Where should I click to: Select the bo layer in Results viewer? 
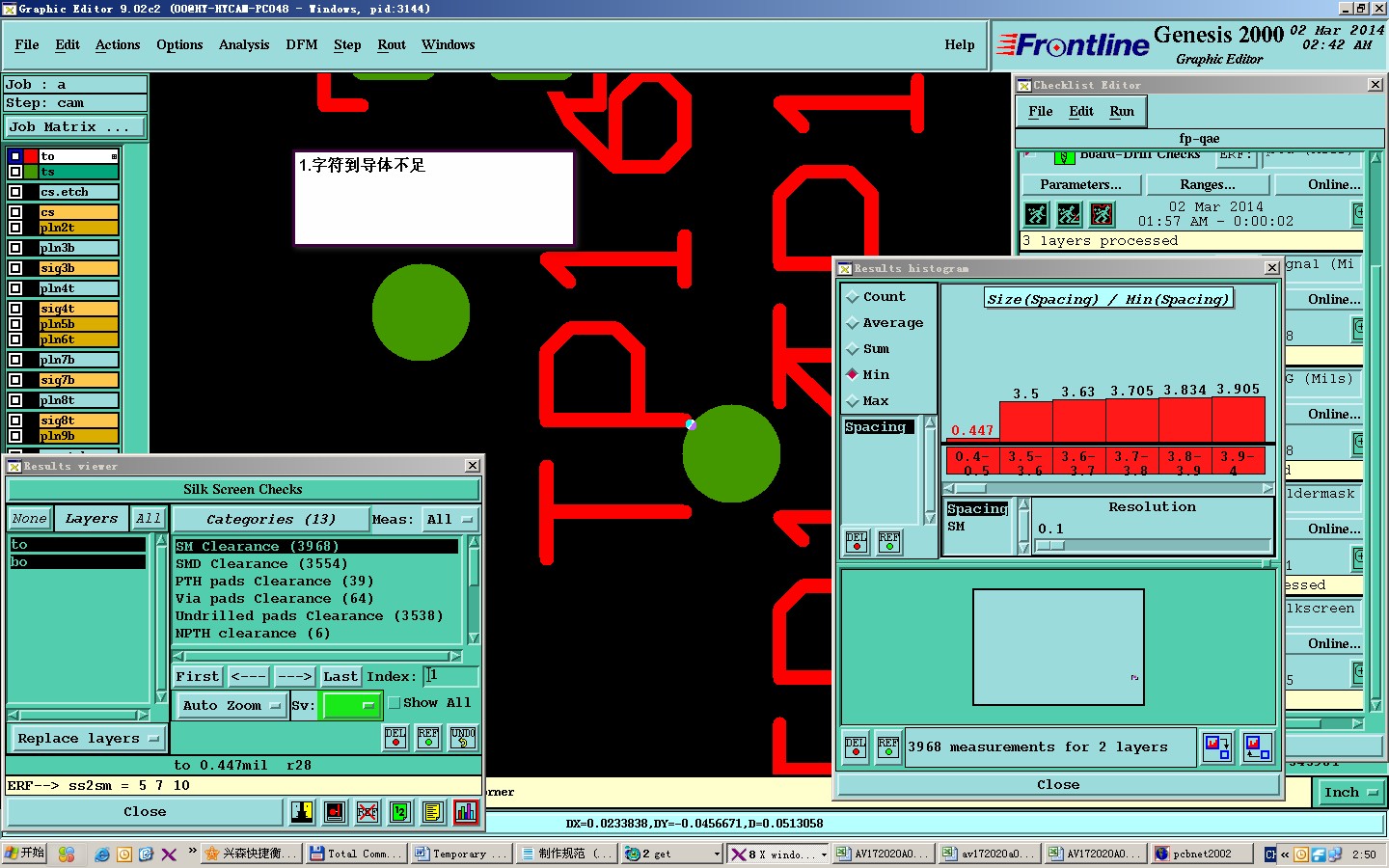click(77, 562)
